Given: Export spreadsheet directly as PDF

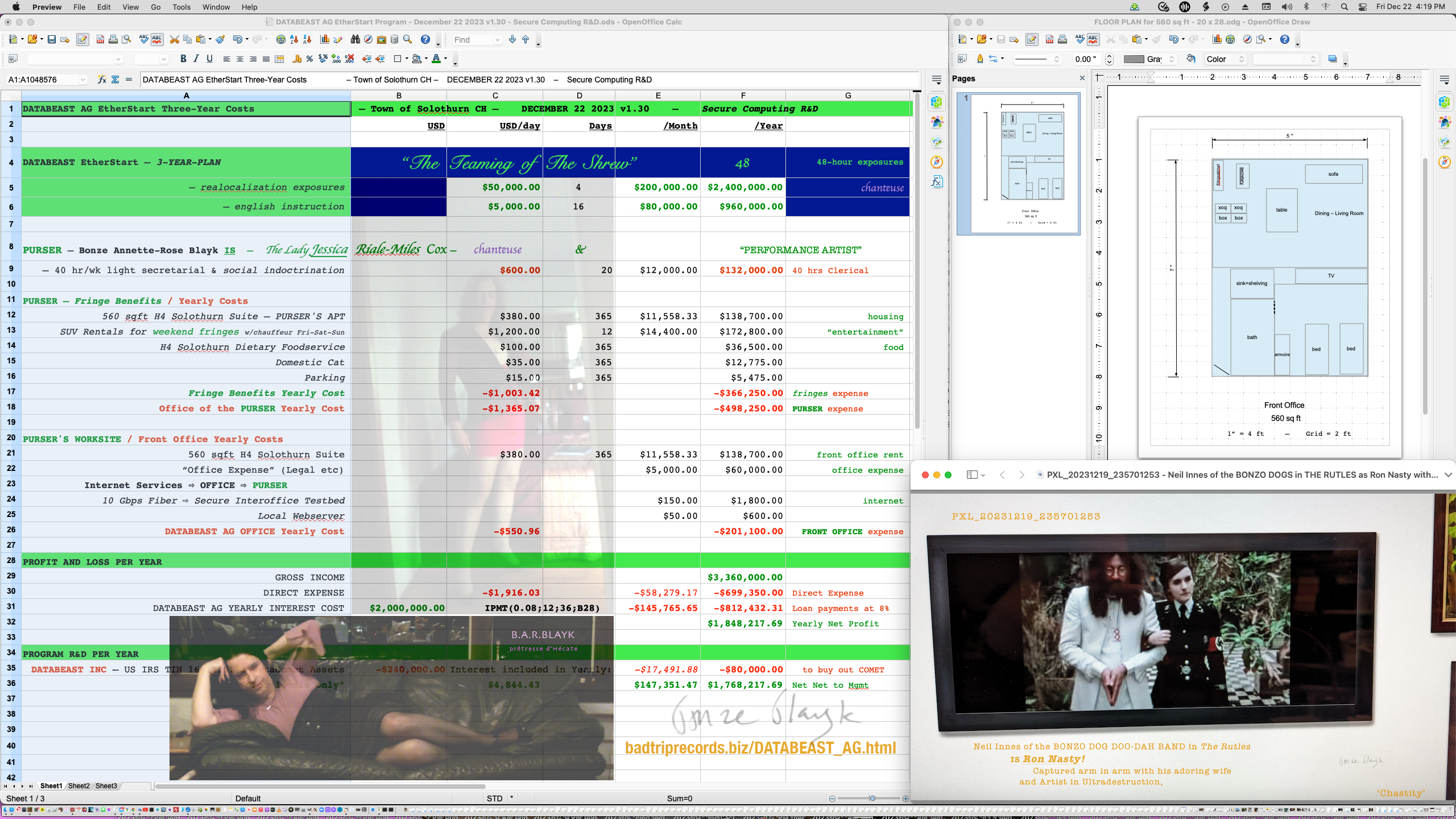Looking at the screenshot, I should pyautogui.click(x=100, y=39).
